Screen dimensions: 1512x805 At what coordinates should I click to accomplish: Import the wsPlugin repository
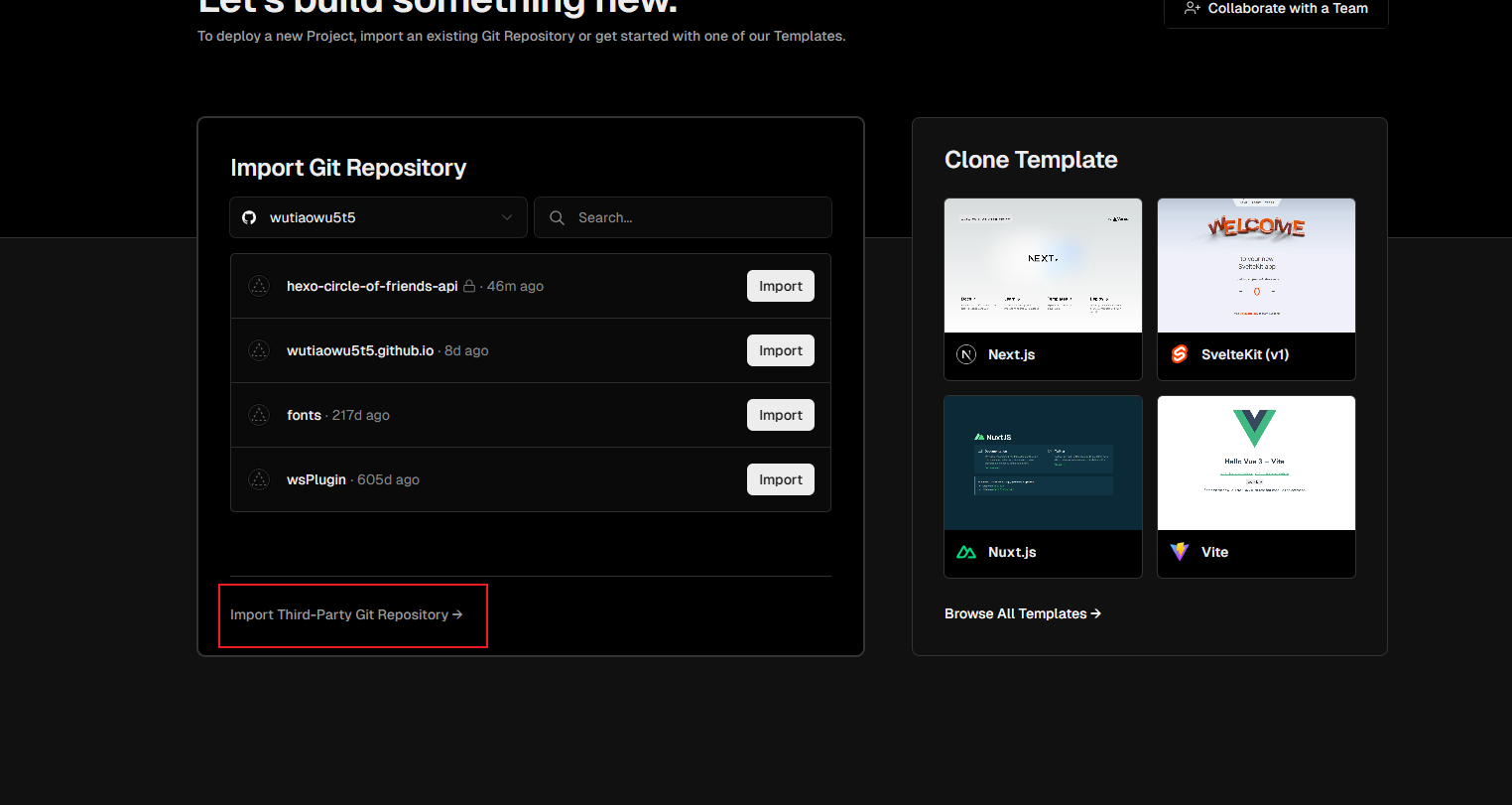click(x=781, y=479)
